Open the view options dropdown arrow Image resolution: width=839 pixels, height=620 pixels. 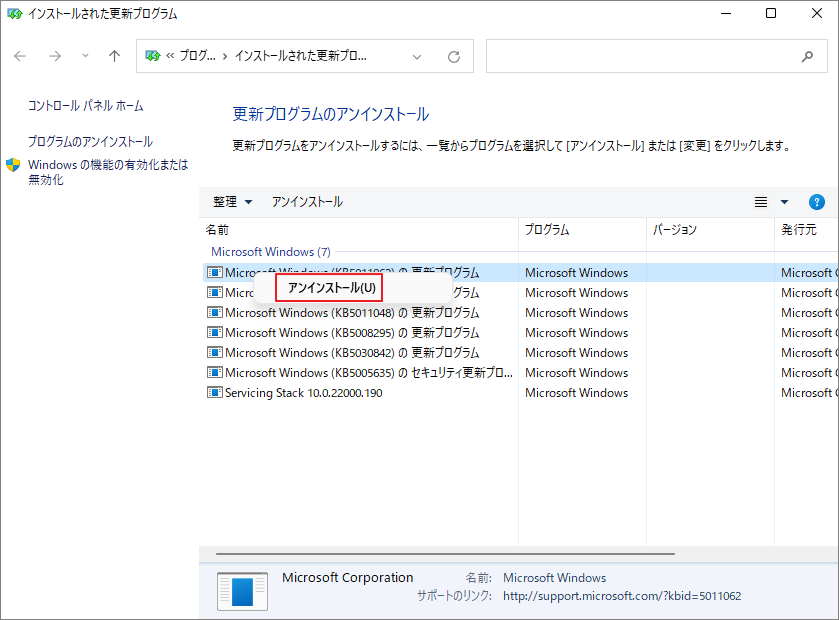point(783,201)
